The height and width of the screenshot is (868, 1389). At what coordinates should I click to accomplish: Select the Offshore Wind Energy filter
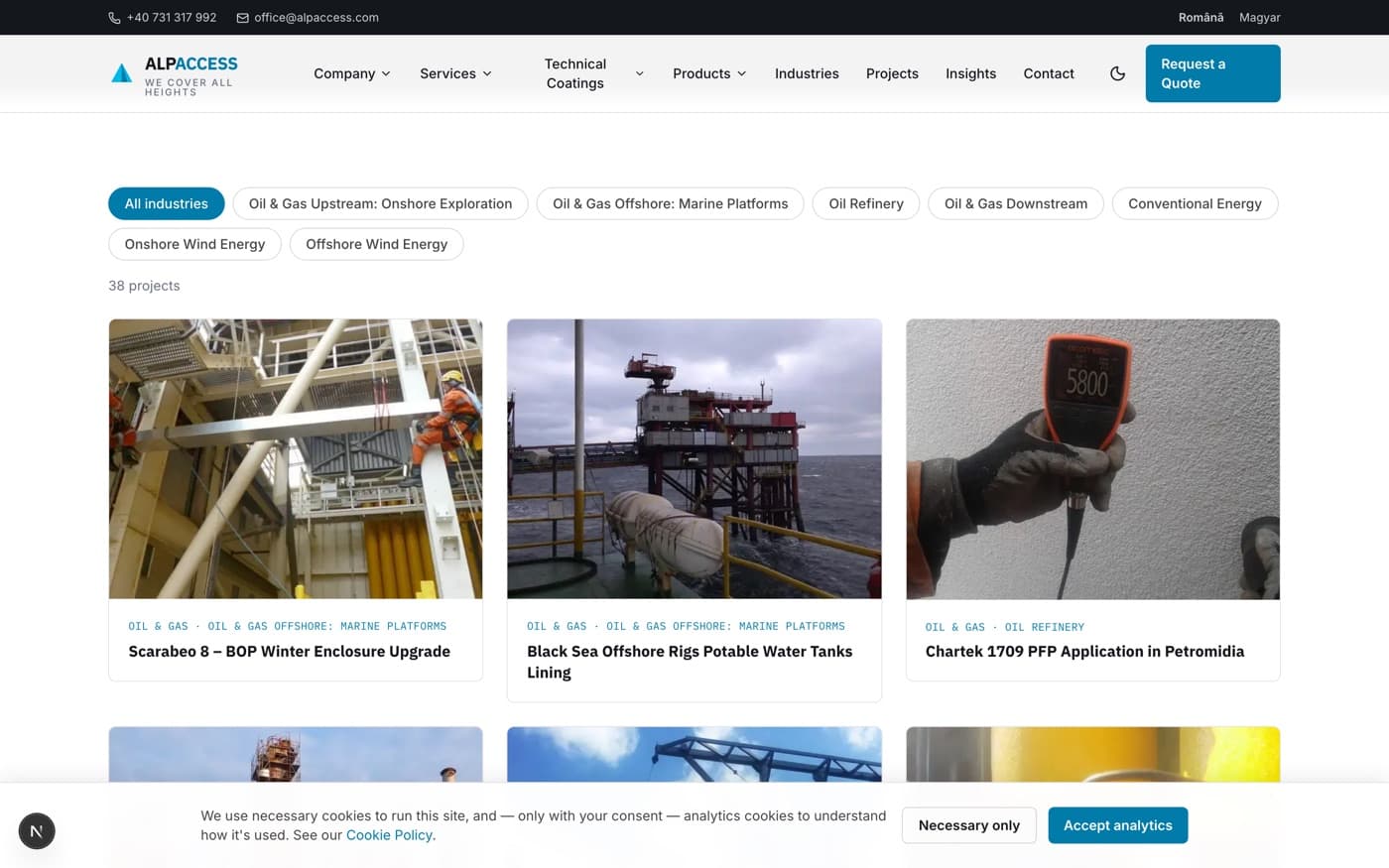[377, 244]
